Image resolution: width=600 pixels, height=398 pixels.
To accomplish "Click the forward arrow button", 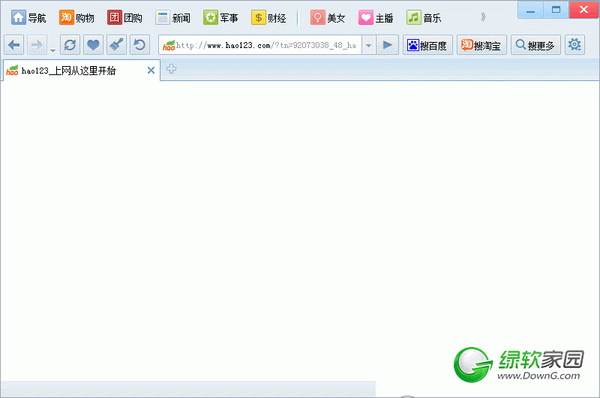I will click(37, 45).
